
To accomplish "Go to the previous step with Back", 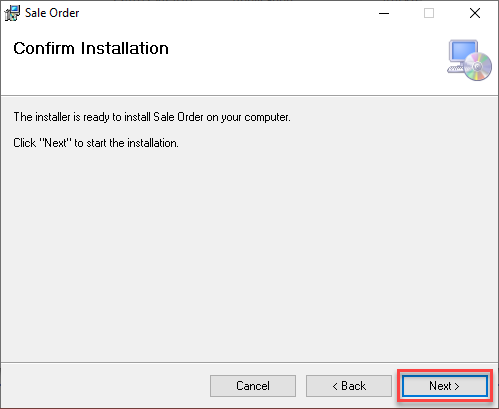I will pos(349,386).
